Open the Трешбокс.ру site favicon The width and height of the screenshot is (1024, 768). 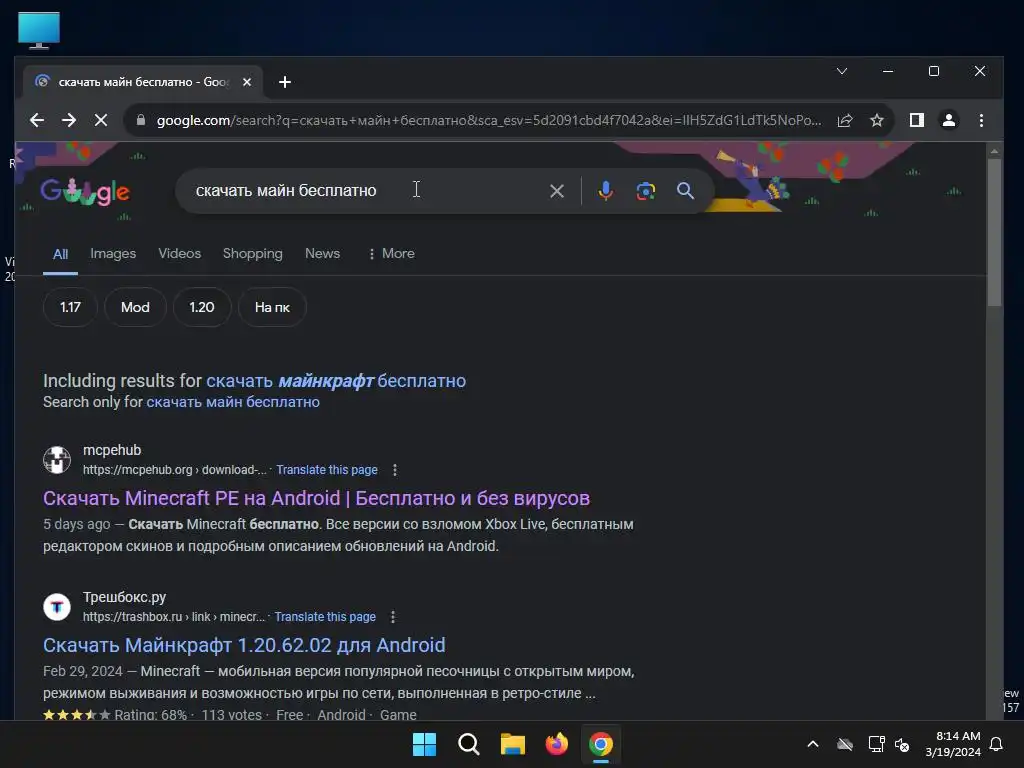coord(57,607)
